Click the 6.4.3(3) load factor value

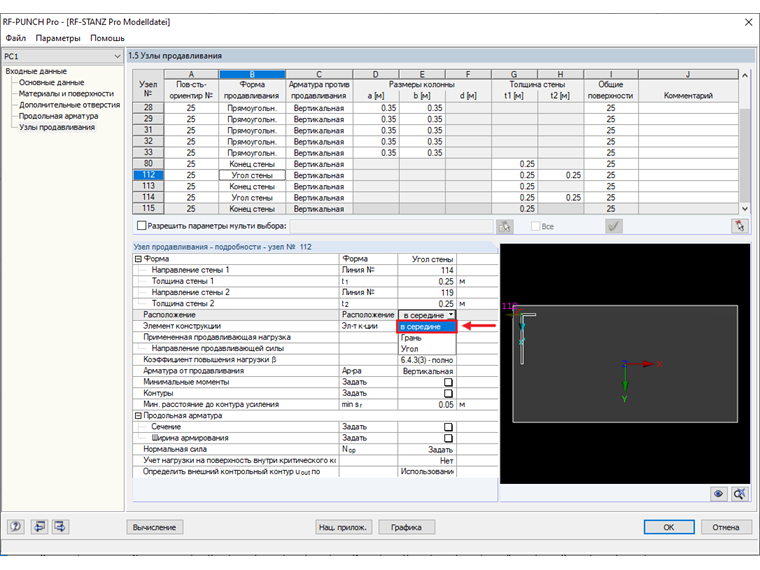[x=427, y=360]
